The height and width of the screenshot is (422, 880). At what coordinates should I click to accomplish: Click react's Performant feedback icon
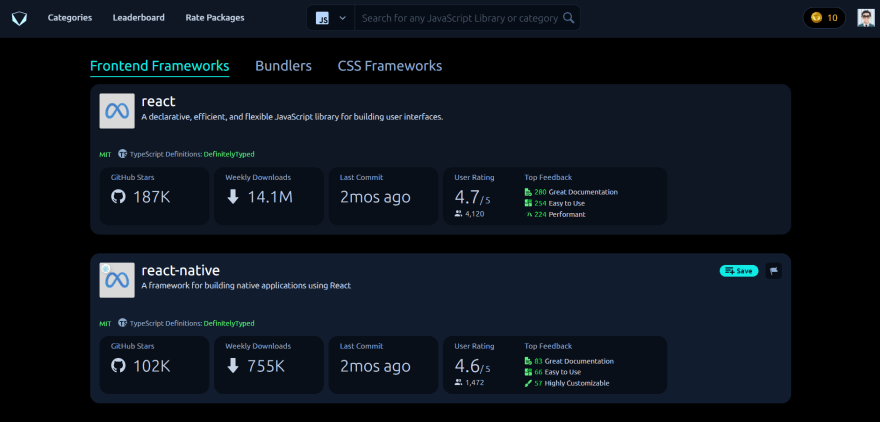click(528, 214)
